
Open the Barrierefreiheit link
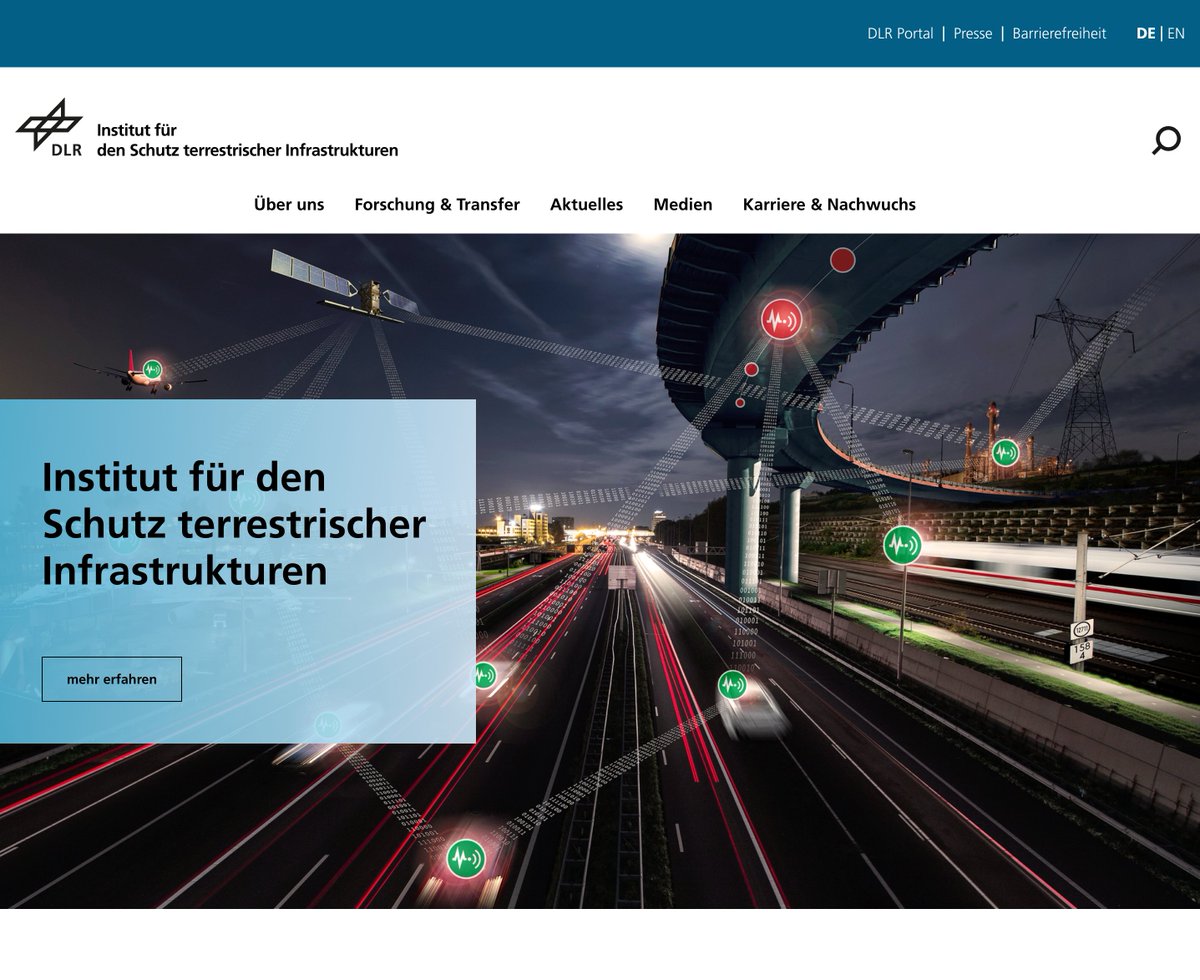click(1059, 33)
